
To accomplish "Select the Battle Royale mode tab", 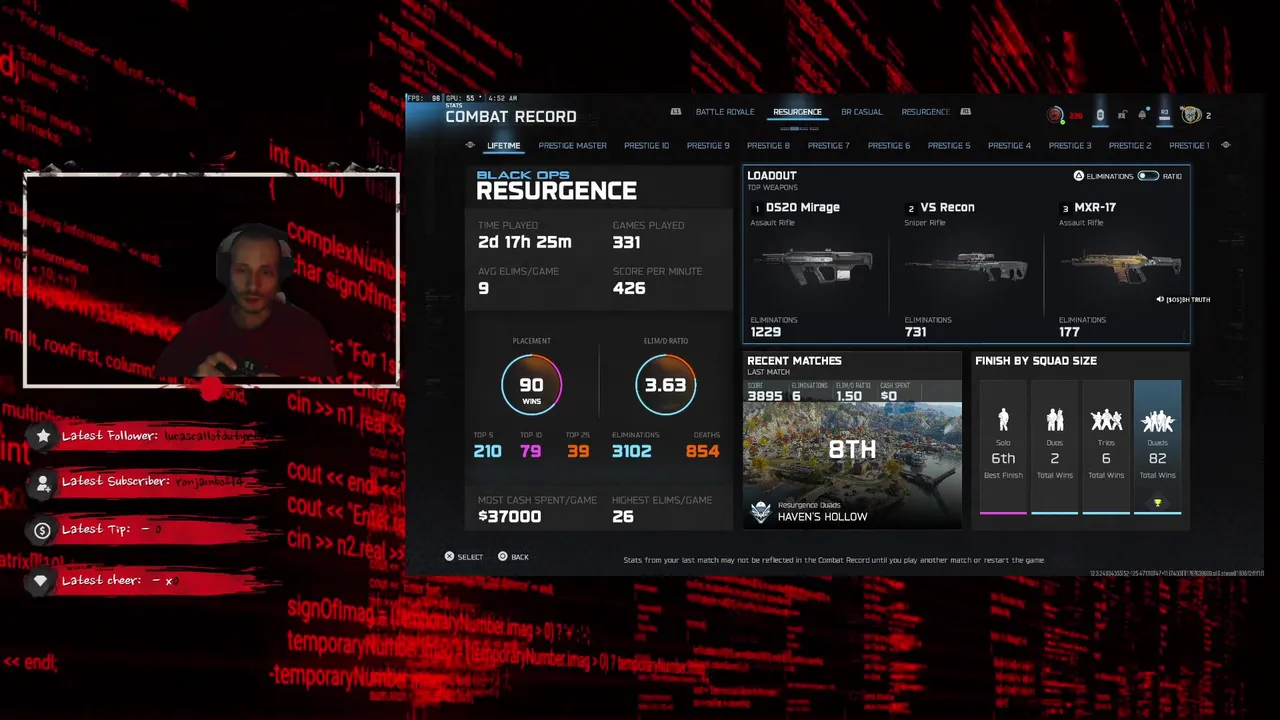I will point(725,112).
